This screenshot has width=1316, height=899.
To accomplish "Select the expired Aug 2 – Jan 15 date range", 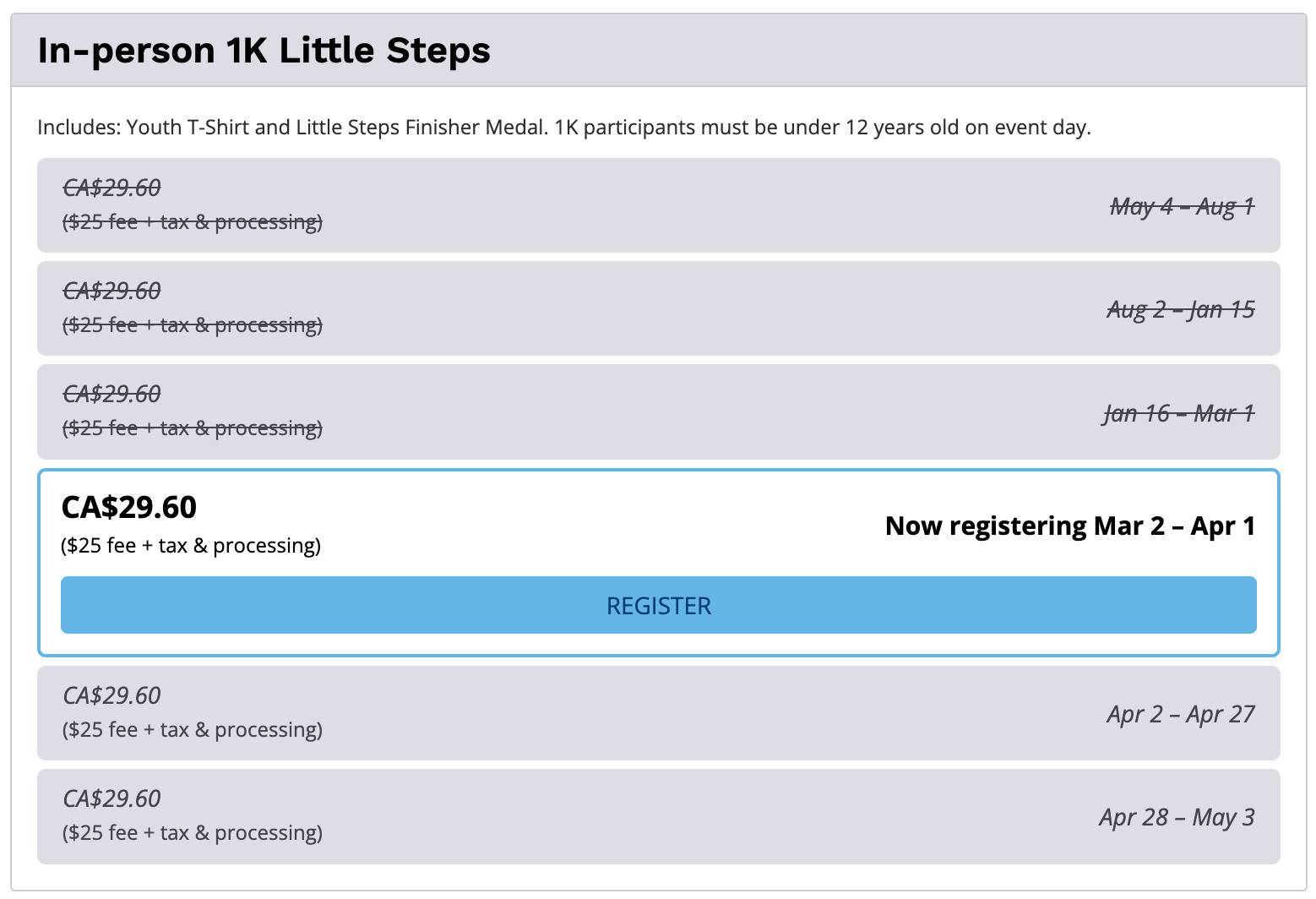I will tap(1180, 309).
